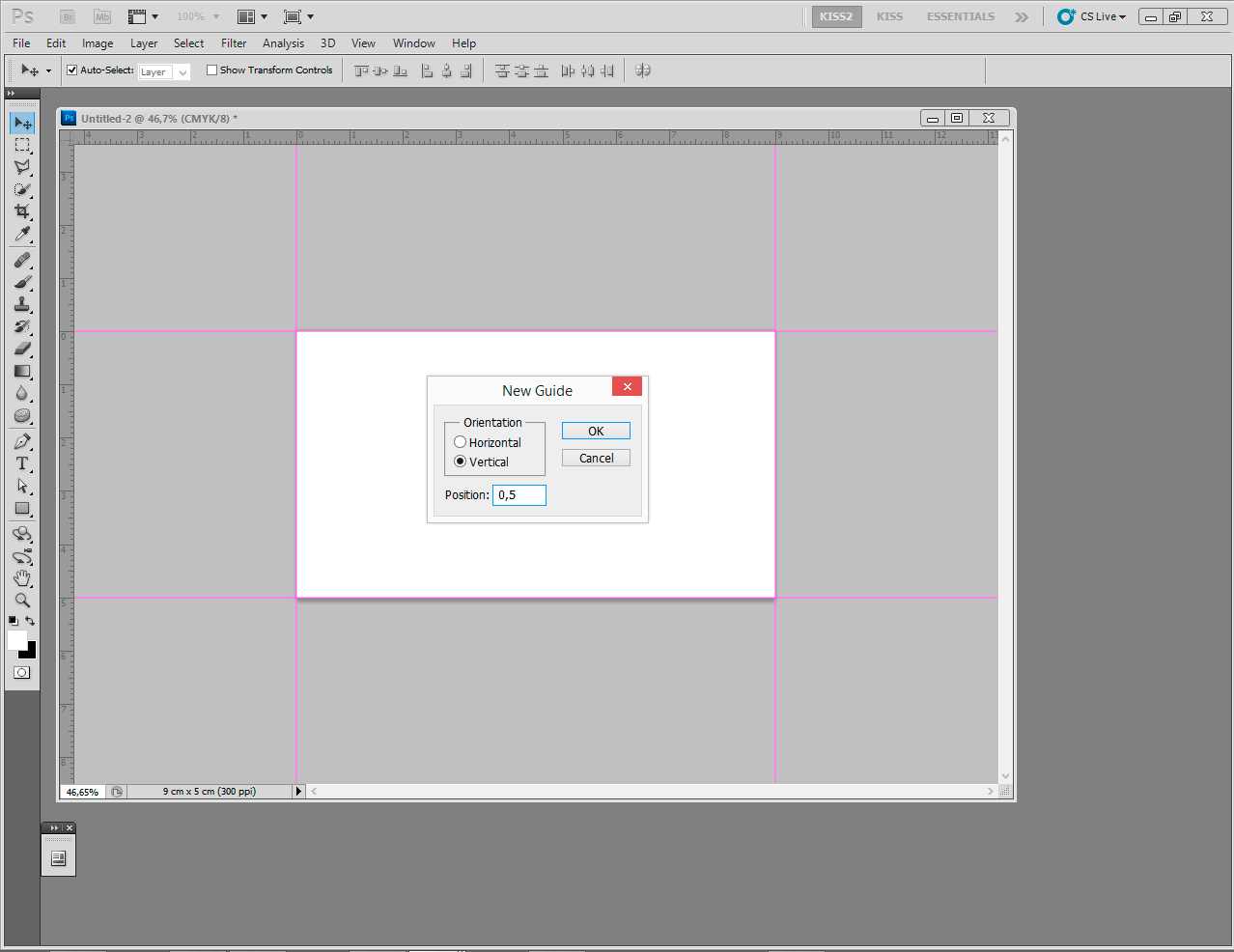This screenshot has width=1234, height=952.
Task: Select the Zoom tool
Action: pos(22,601)
